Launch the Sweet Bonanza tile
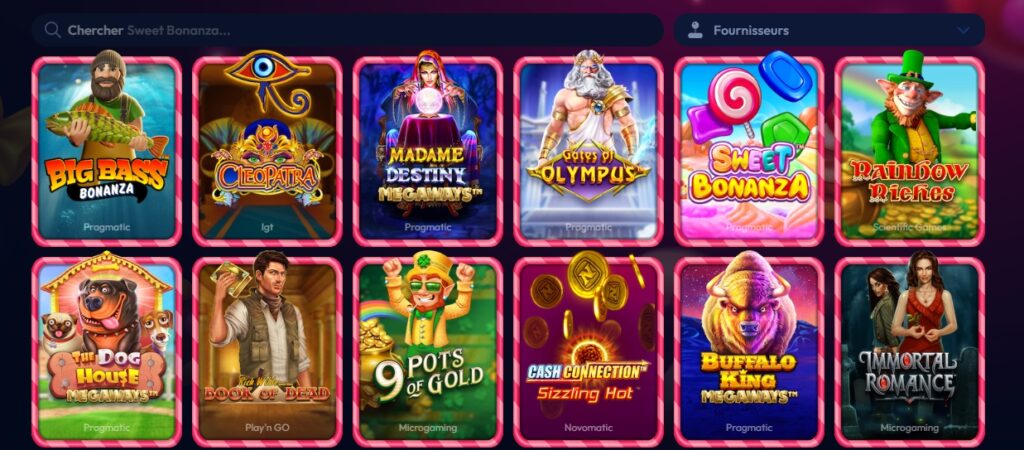The width and height of the screenshot is (1024, 450). [749, 152]
